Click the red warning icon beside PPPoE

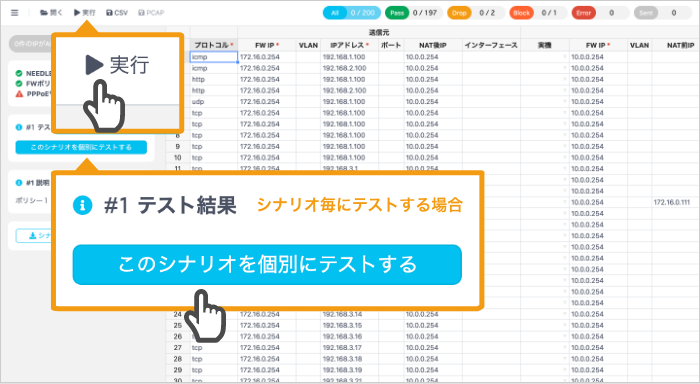19,94
